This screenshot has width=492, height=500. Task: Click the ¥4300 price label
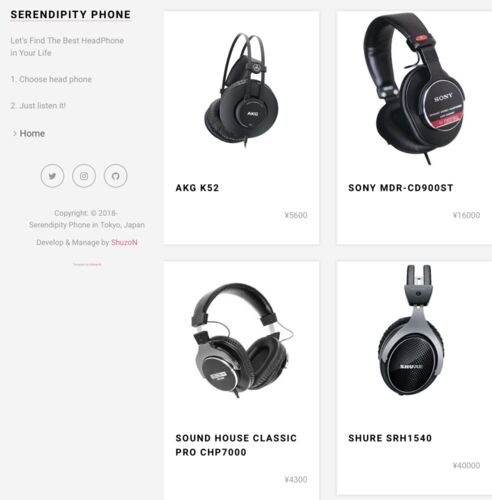pyautogui.click(x=296, y=479)
